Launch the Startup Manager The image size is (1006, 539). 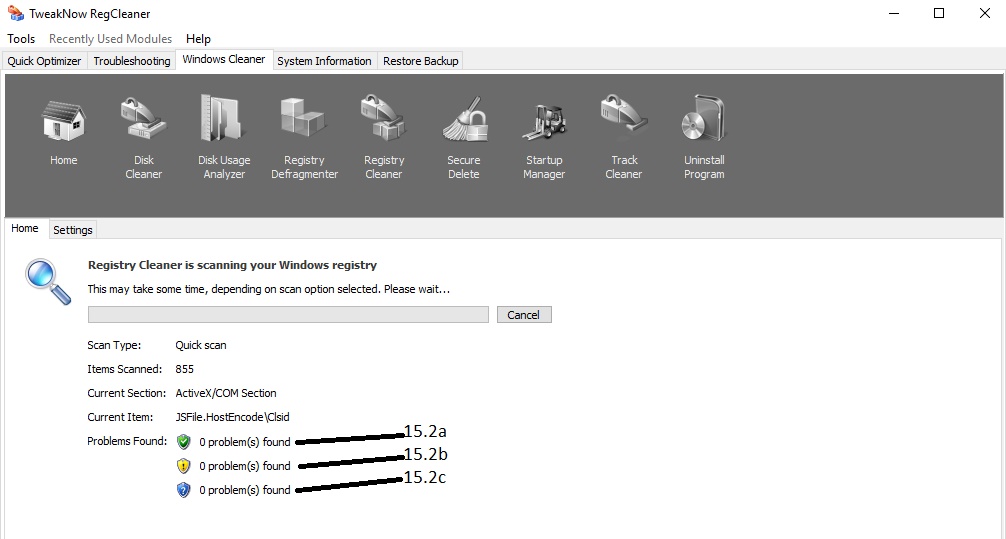(544, 122)
